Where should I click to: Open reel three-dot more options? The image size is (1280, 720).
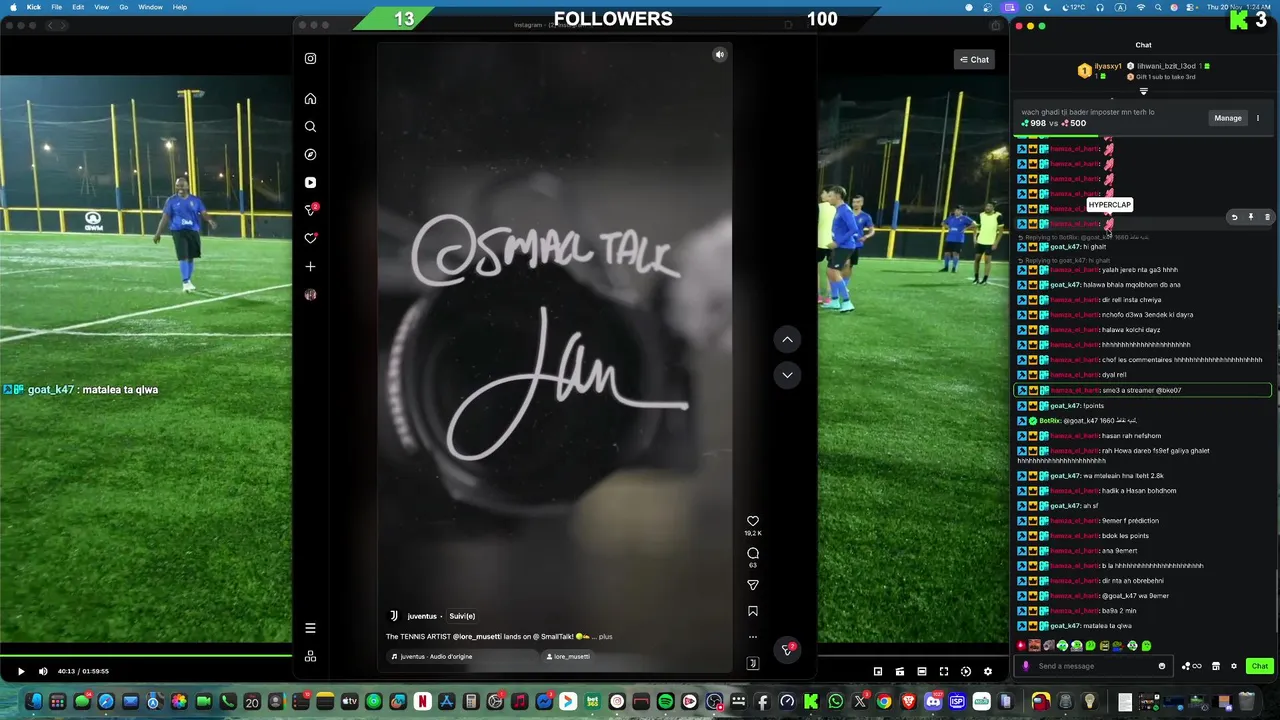pos(753,636)
